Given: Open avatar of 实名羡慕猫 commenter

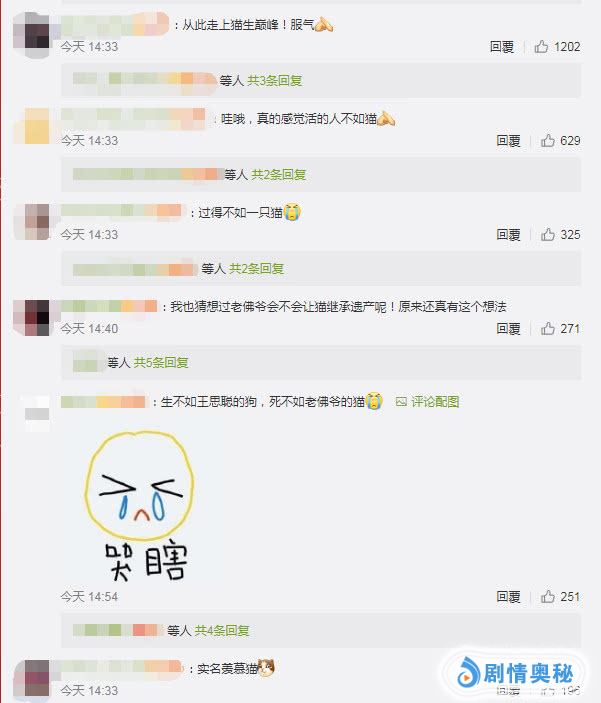Looking at the screenshot, I should pos(31,680).
